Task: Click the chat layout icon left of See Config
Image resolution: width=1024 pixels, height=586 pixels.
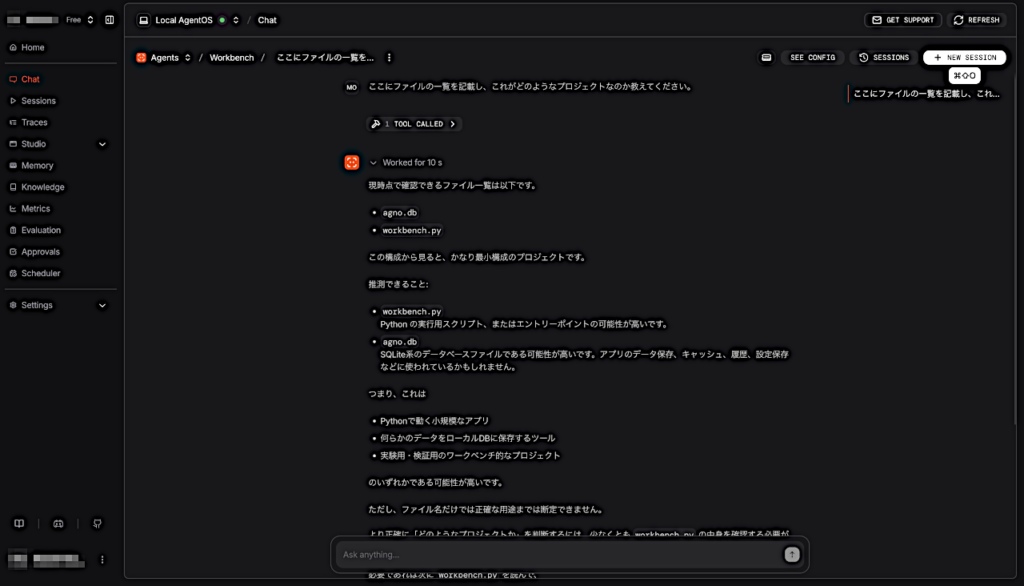Action: click(766, 57)
